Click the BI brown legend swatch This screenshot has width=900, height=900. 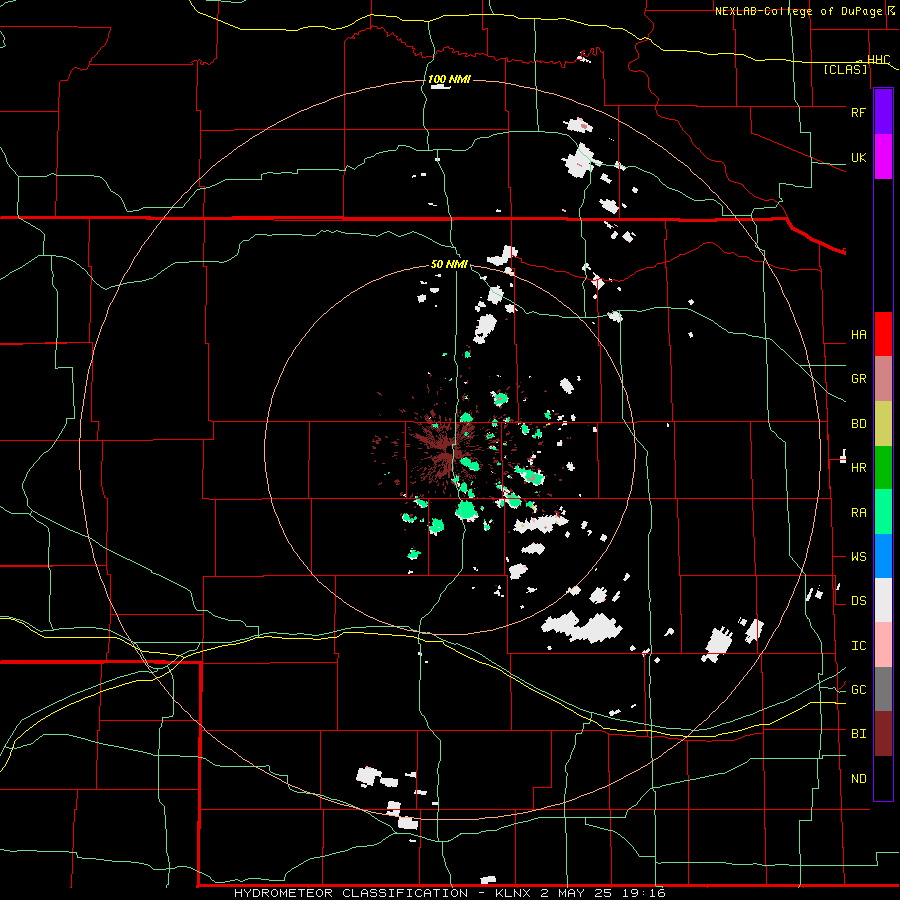(883, 734)
